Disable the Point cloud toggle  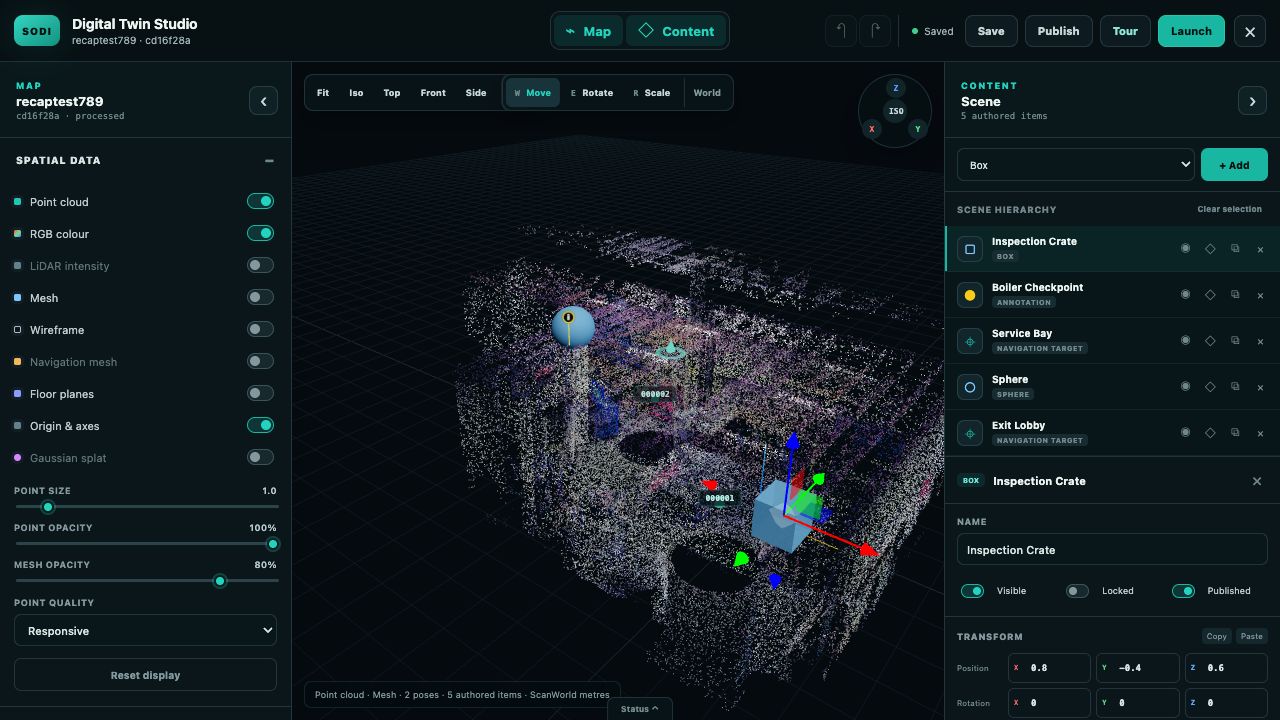(260, 201)
